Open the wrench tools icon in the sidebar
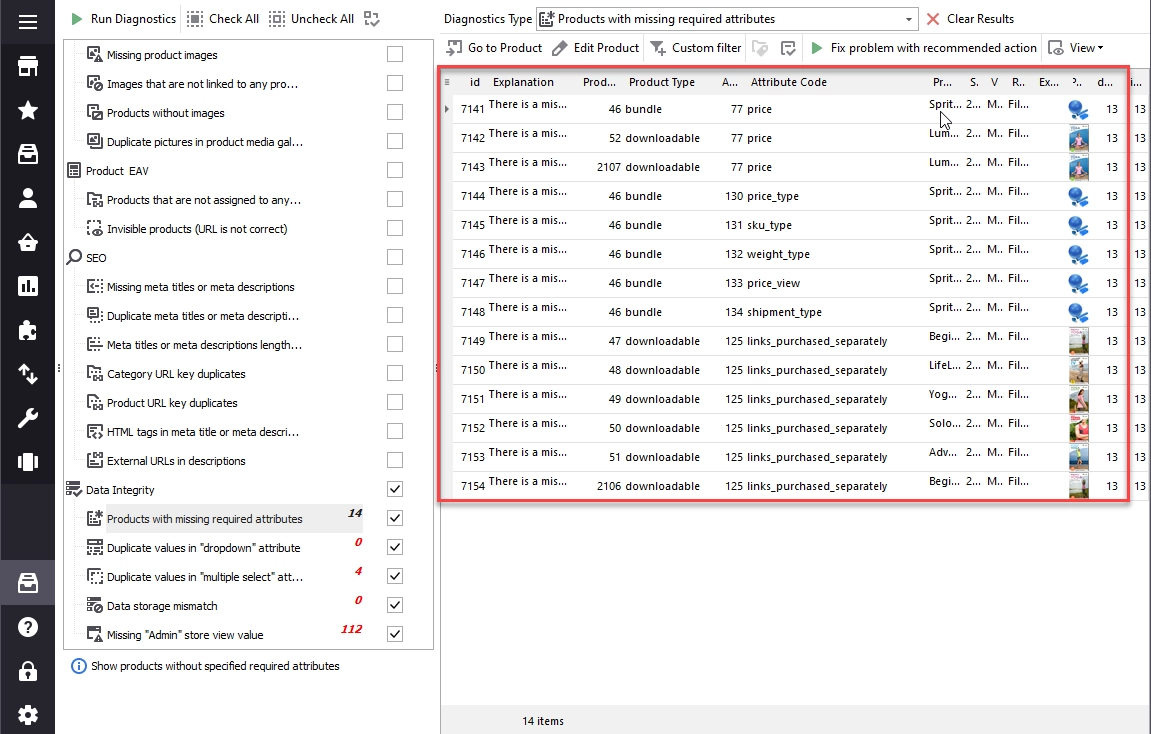Viewport: 1151px width, 734px height. (x=28, y=418)
